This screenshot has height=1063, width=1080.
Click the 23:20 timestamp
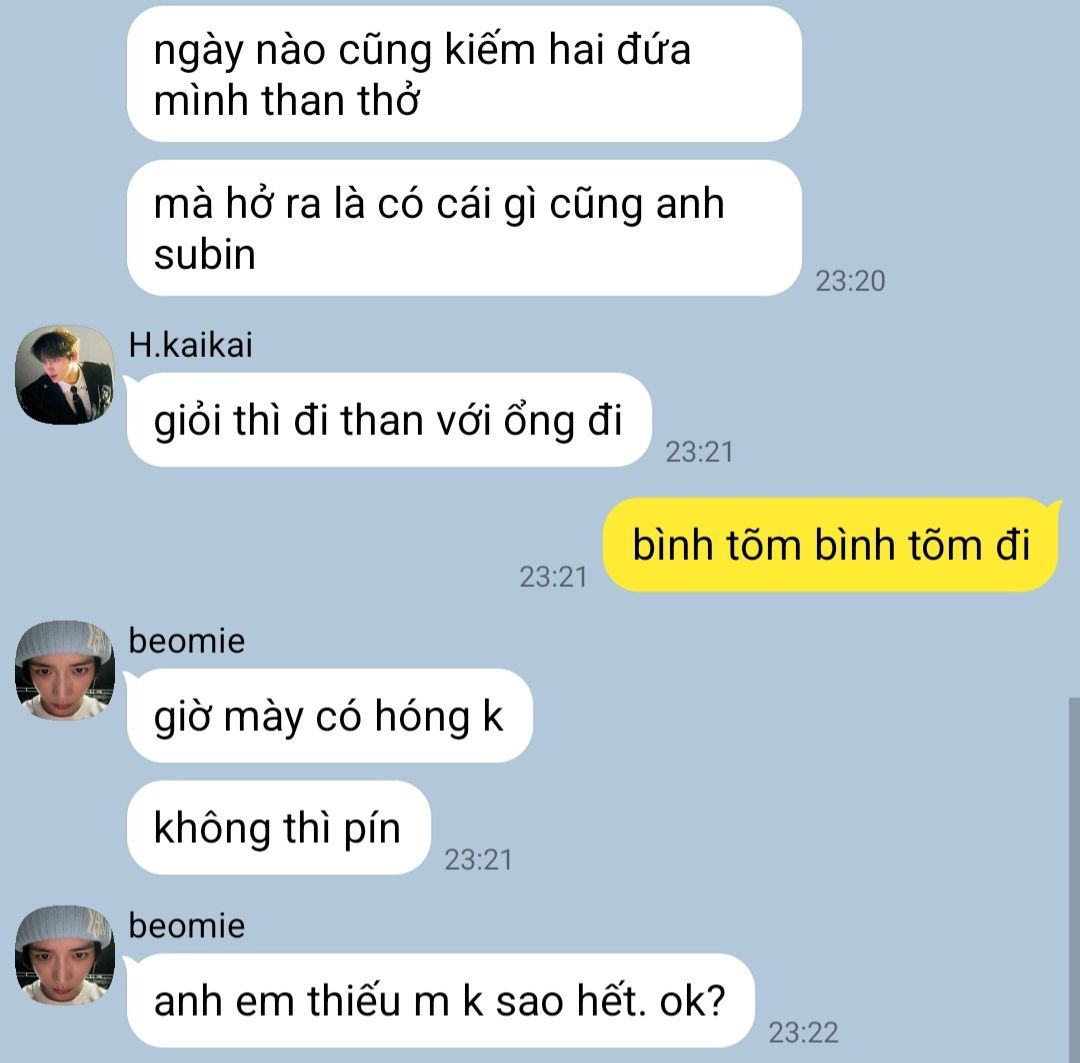click(850, 281)
